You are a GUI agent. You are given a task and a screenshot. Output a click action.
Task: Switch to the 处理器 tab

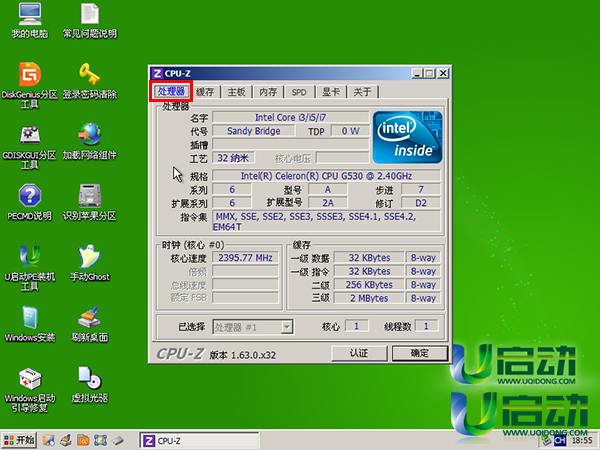click(x=171, y=91)
